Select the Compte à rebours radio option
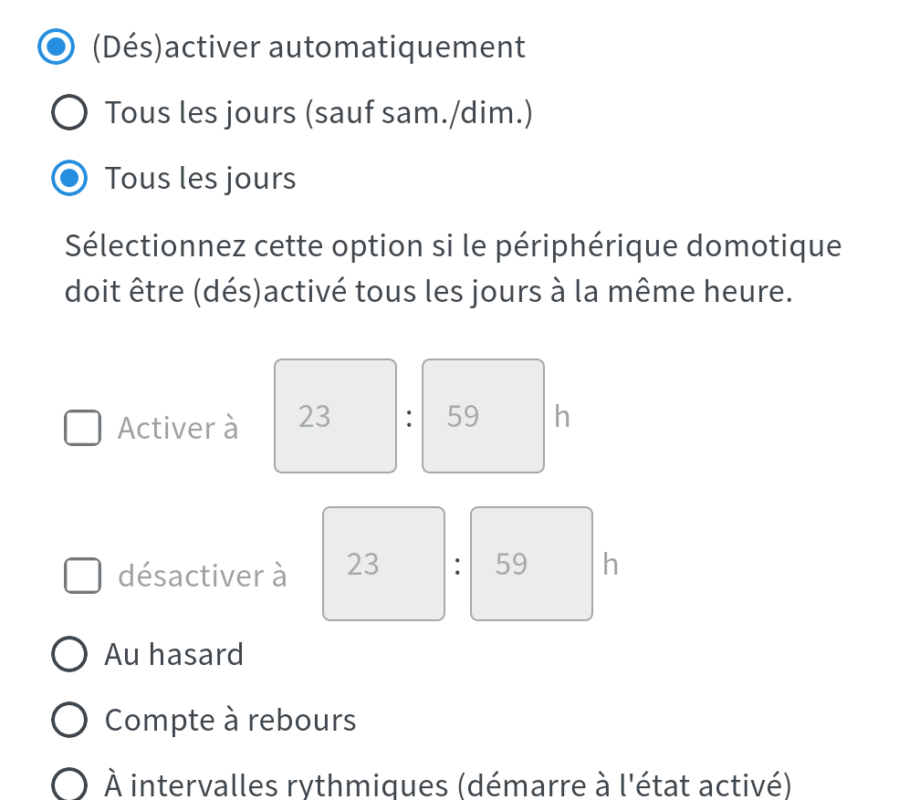Image resolution: width=920 pixels, height=800 pixels. (x=68, y=720)
